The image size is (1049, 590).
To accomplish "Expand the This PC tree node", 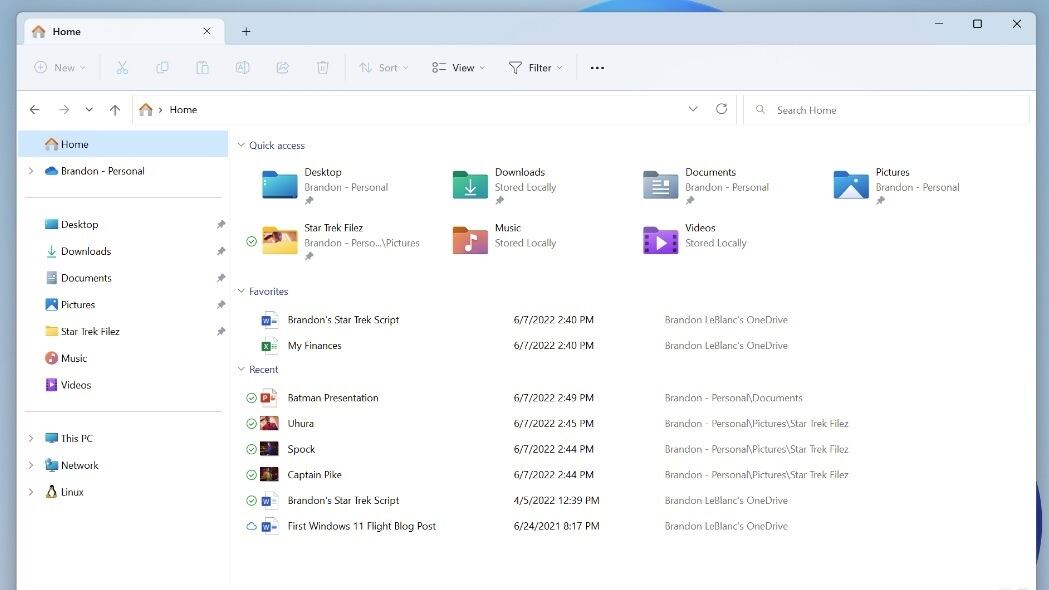I will click(x=31, y=439).
